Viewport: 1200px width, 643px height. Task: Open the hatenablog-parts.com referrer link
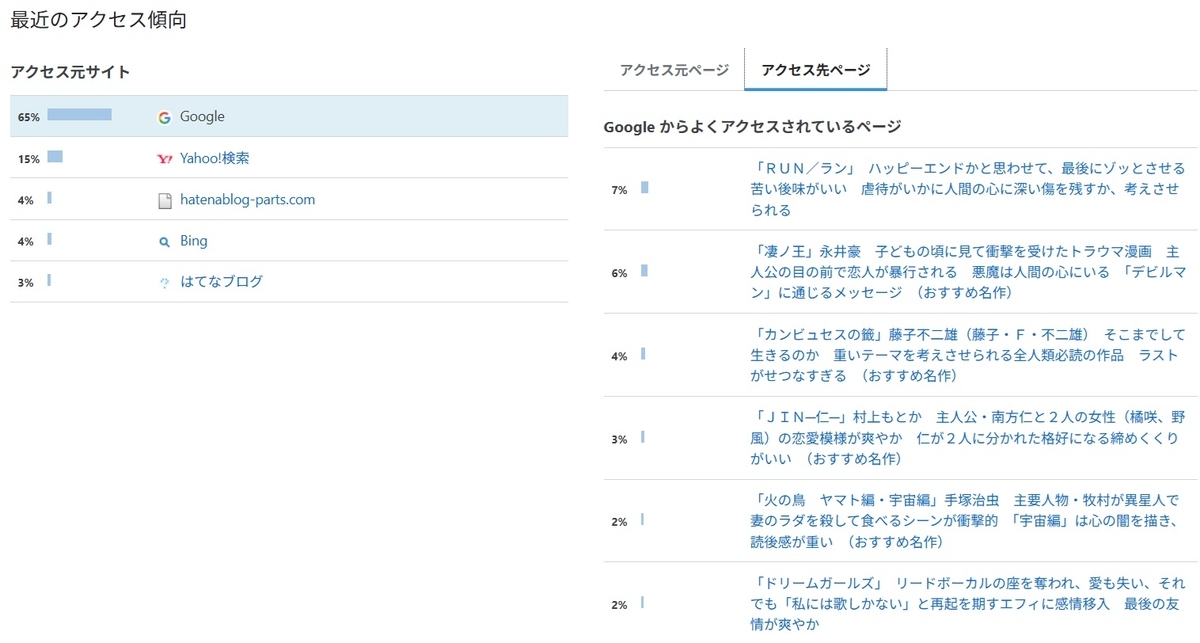point(247,200)
